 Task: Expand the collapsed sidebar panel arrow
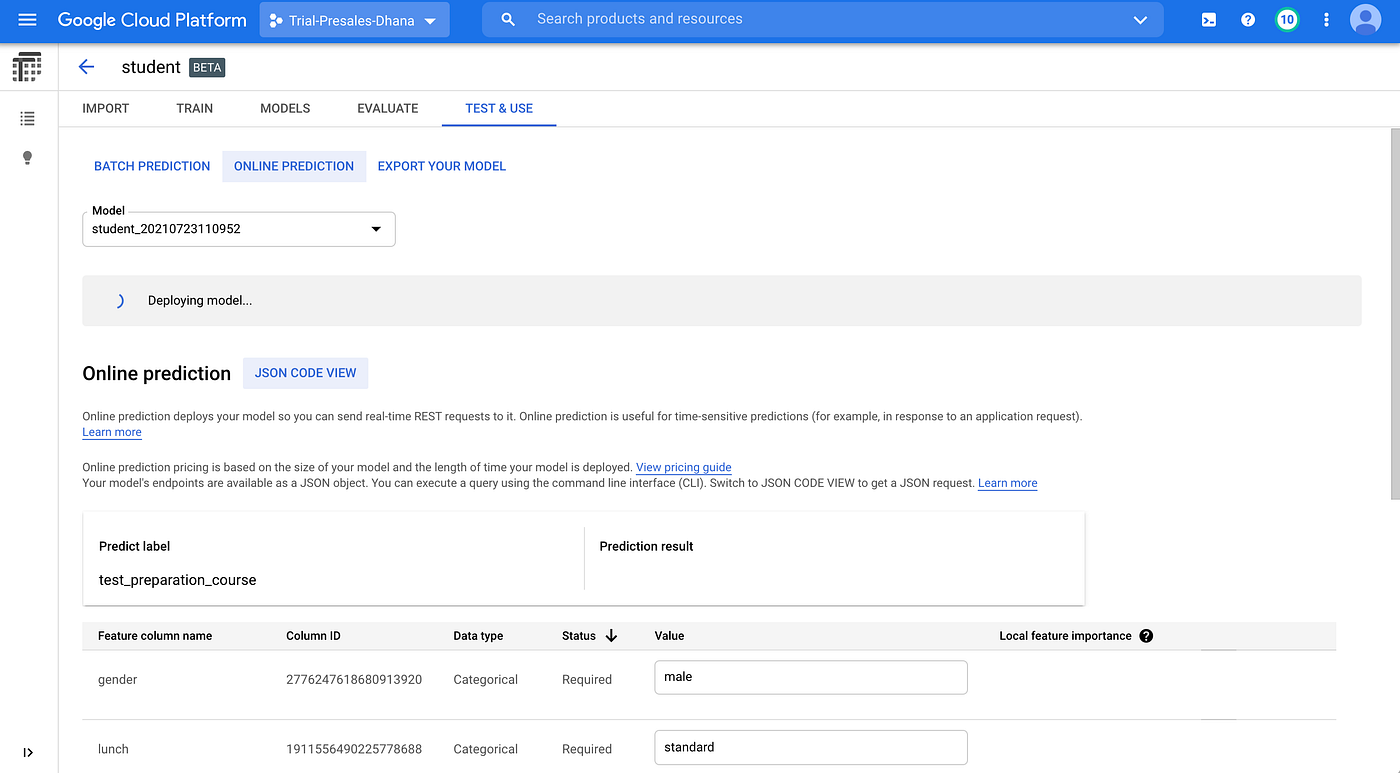pos(27,752)
